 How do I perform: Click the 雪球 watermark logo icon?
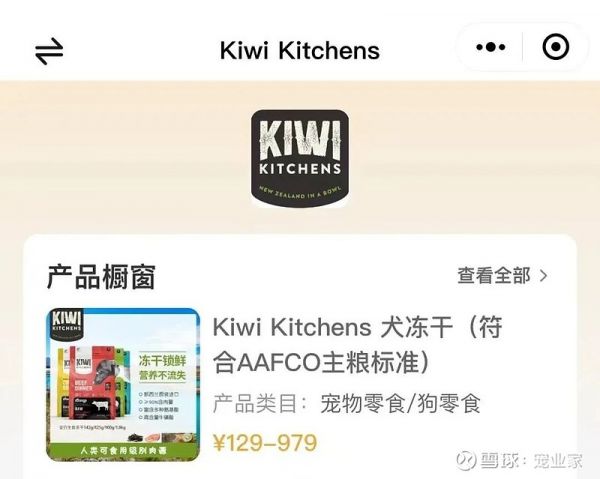click(x=466, y=459)
